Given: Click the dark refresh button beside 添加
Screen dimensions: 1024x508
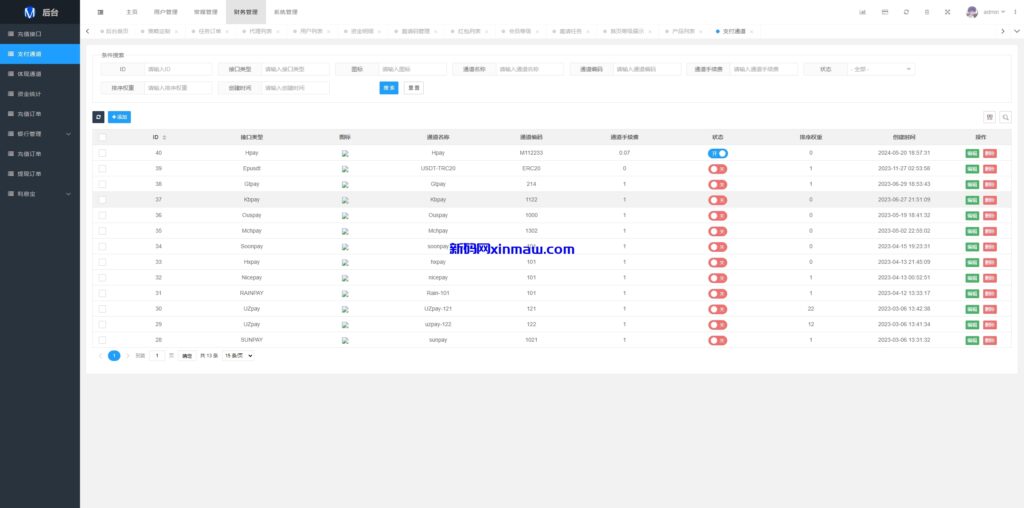Looking at the screenshot, I should tap(98, 117).
